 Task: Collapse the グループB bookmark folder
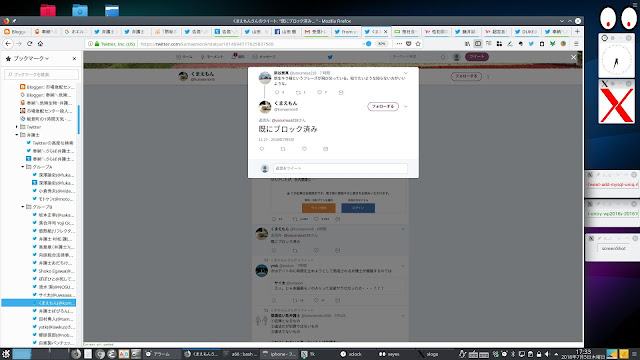(23, 207)
